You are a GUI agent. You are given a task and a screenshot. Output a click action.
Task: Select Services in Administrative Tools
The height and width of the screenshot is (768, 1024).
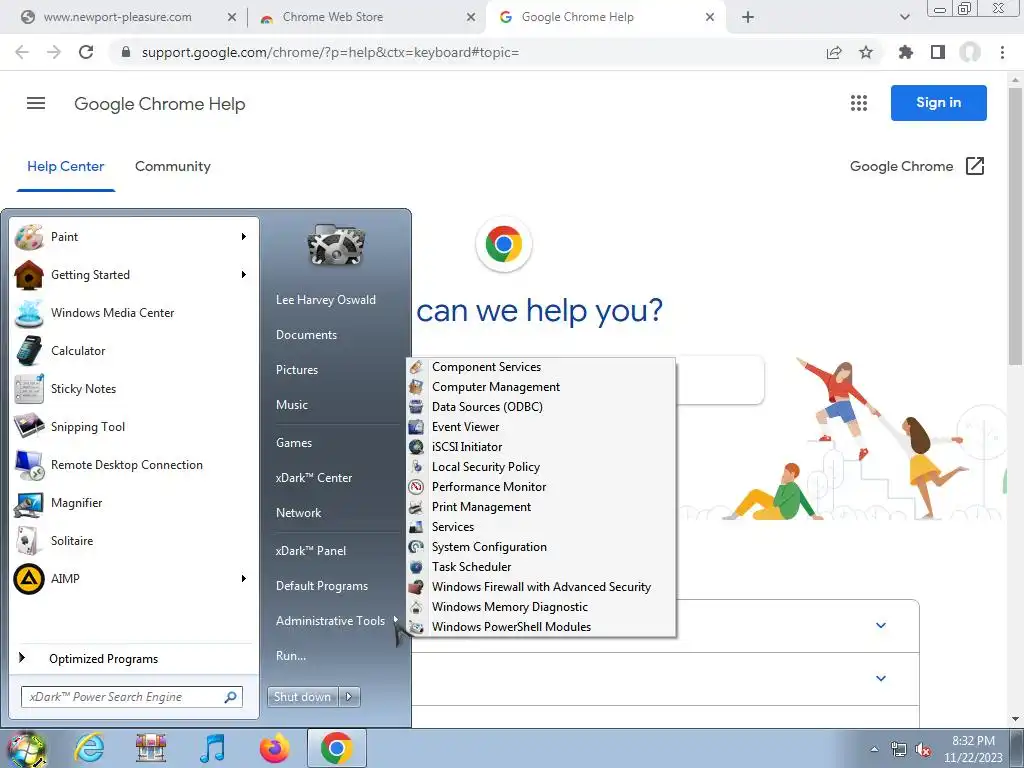453,527
